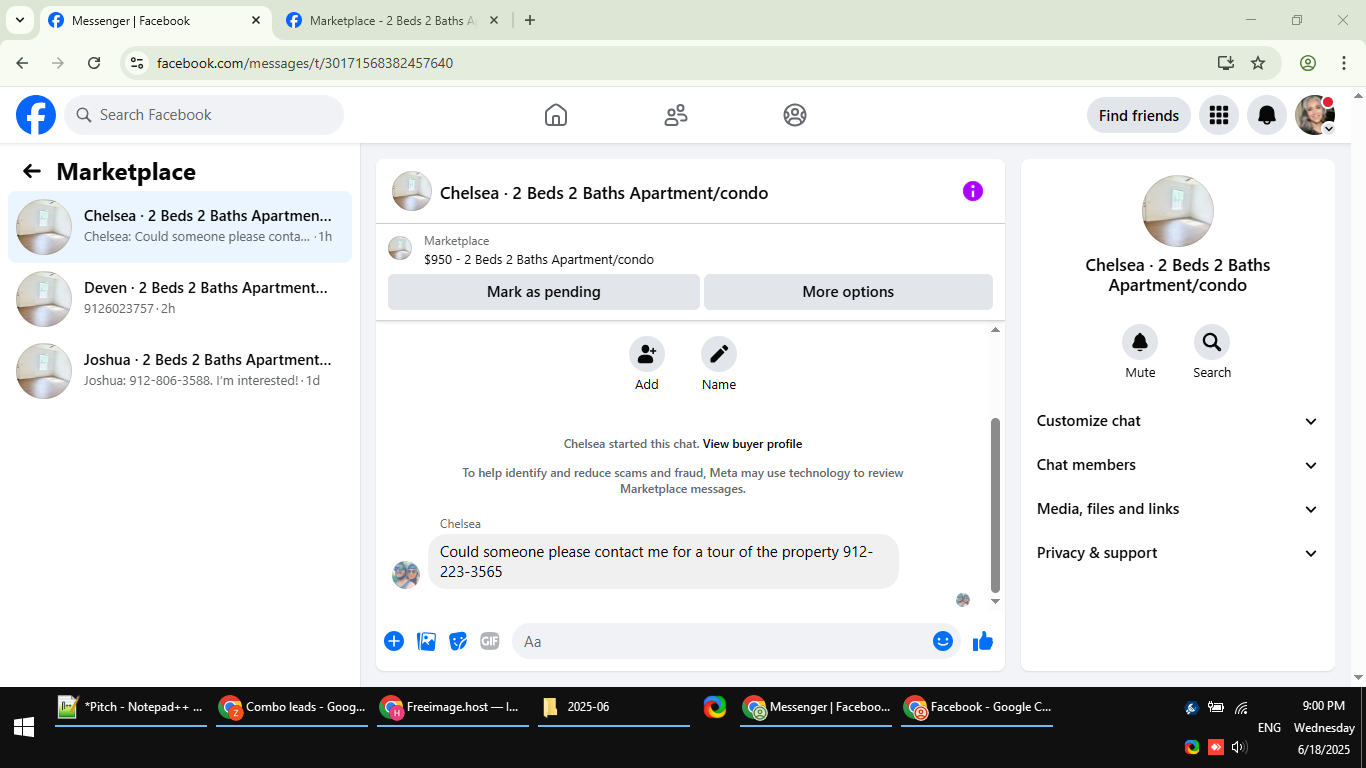This screenshot has width=1366, height=768.
Task: Open Chrome's three-dot menu
Action: point(1344,63)
